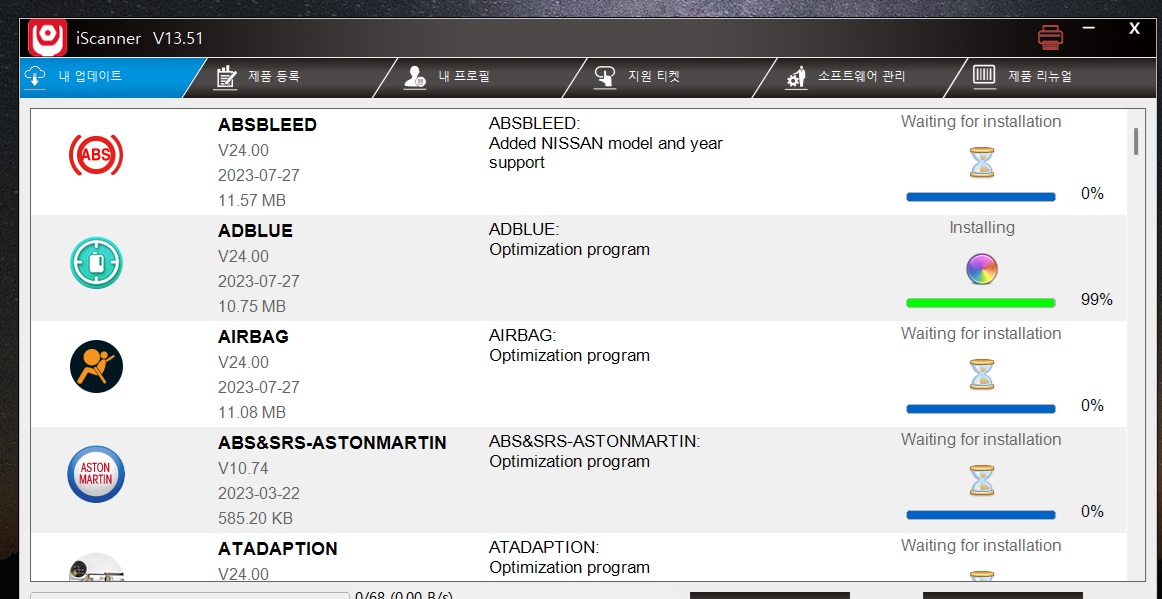Click the spinning color wheel for ADBLUE
The image size is (1162, 599).
pos(982,269)
